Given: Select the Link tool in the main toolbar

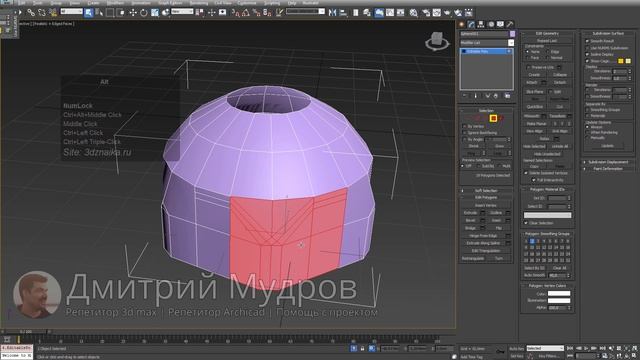Looking at the screenshot, I should point(31,13).
